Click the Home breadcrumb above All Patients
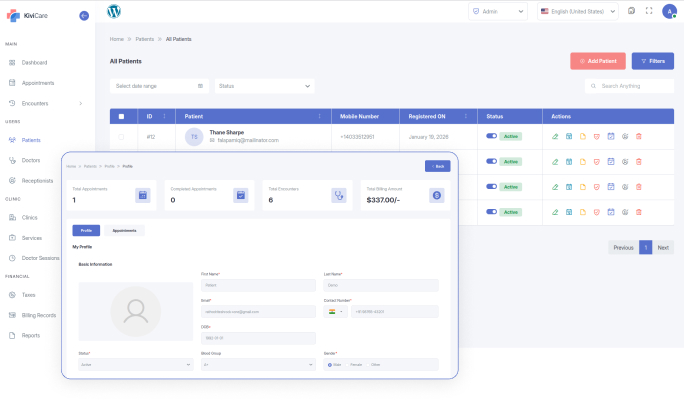This screenshot has width=684, height=400. [116, 39]
